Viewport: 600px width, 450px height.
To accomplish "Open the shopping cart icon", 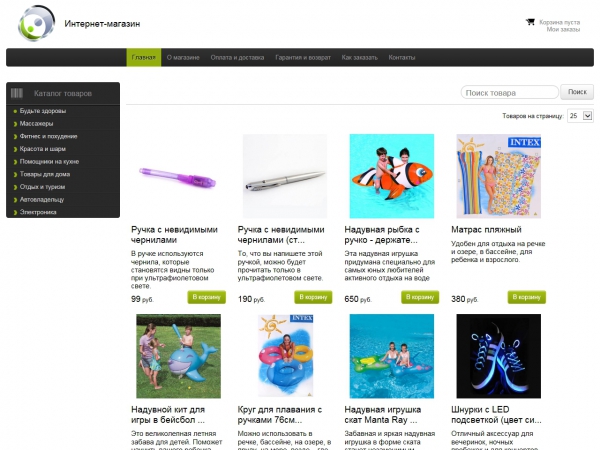I will click(x=530, y=22).
